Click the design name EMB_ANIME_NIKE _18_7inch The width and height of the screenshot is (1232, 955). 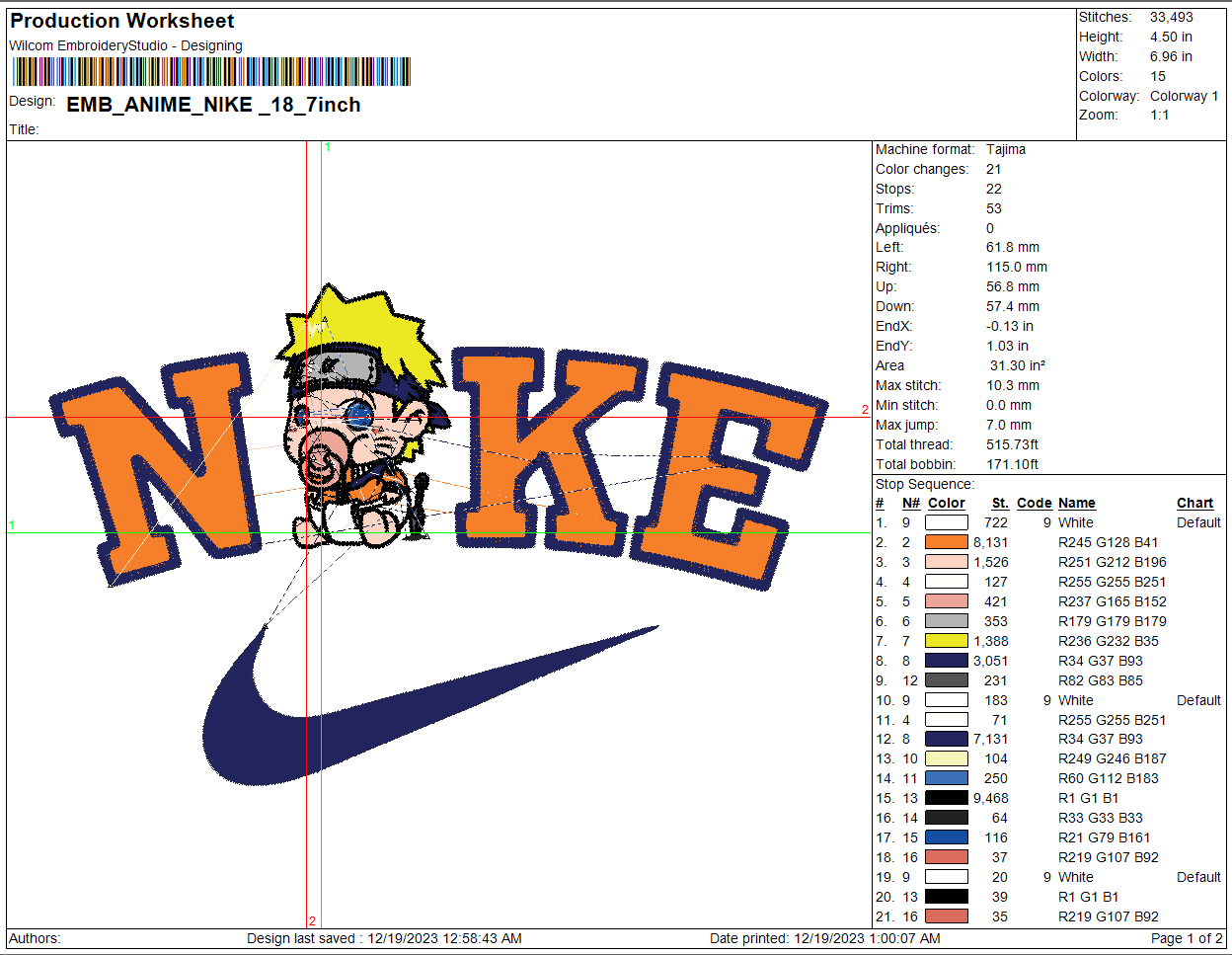click(x=213, y=105)
